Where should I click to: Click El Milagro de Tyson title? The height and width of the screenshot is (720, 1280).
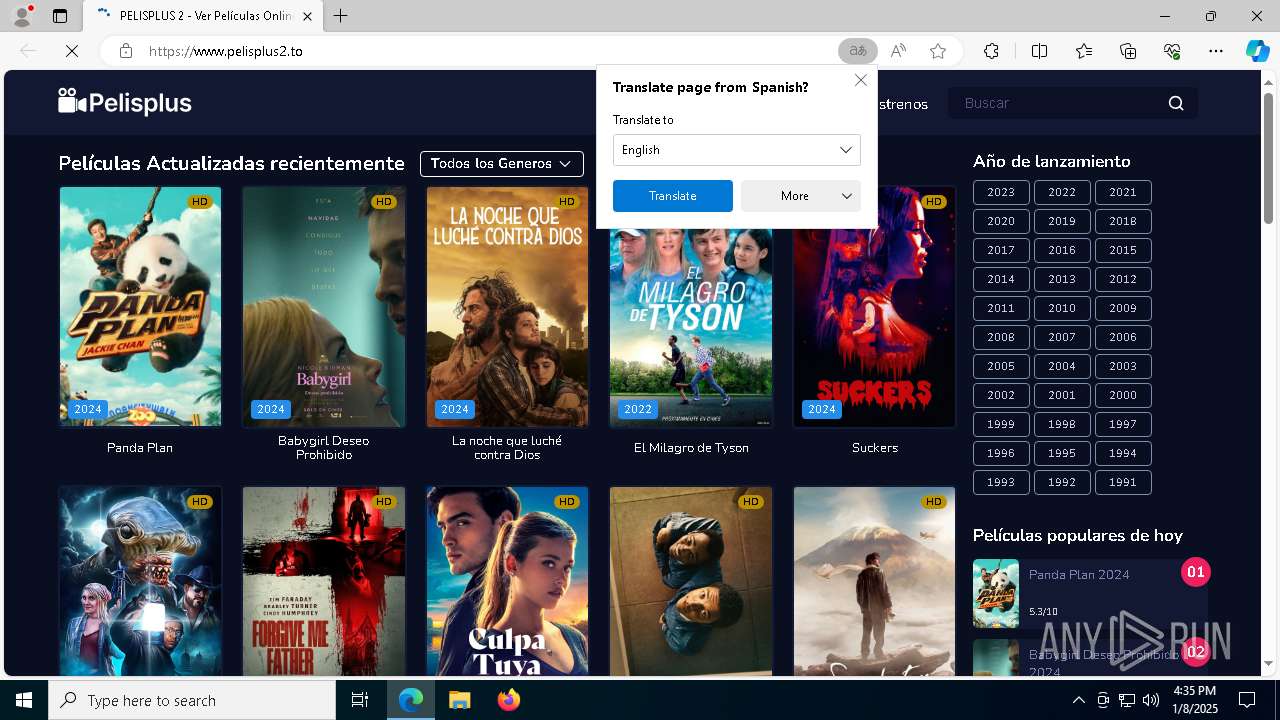point(691,448)
